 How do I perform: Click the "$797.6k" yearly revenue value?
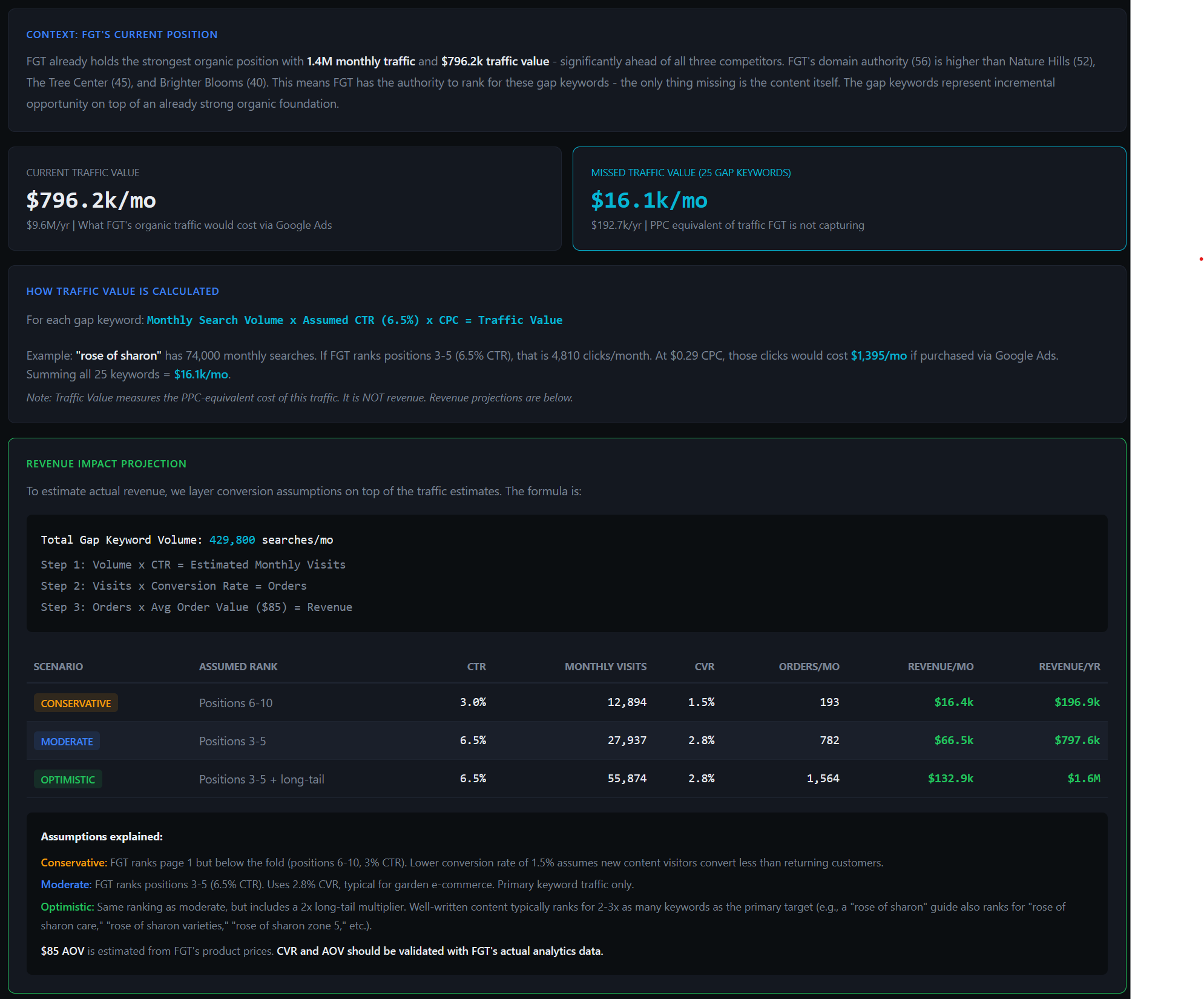coord(1077,740)
